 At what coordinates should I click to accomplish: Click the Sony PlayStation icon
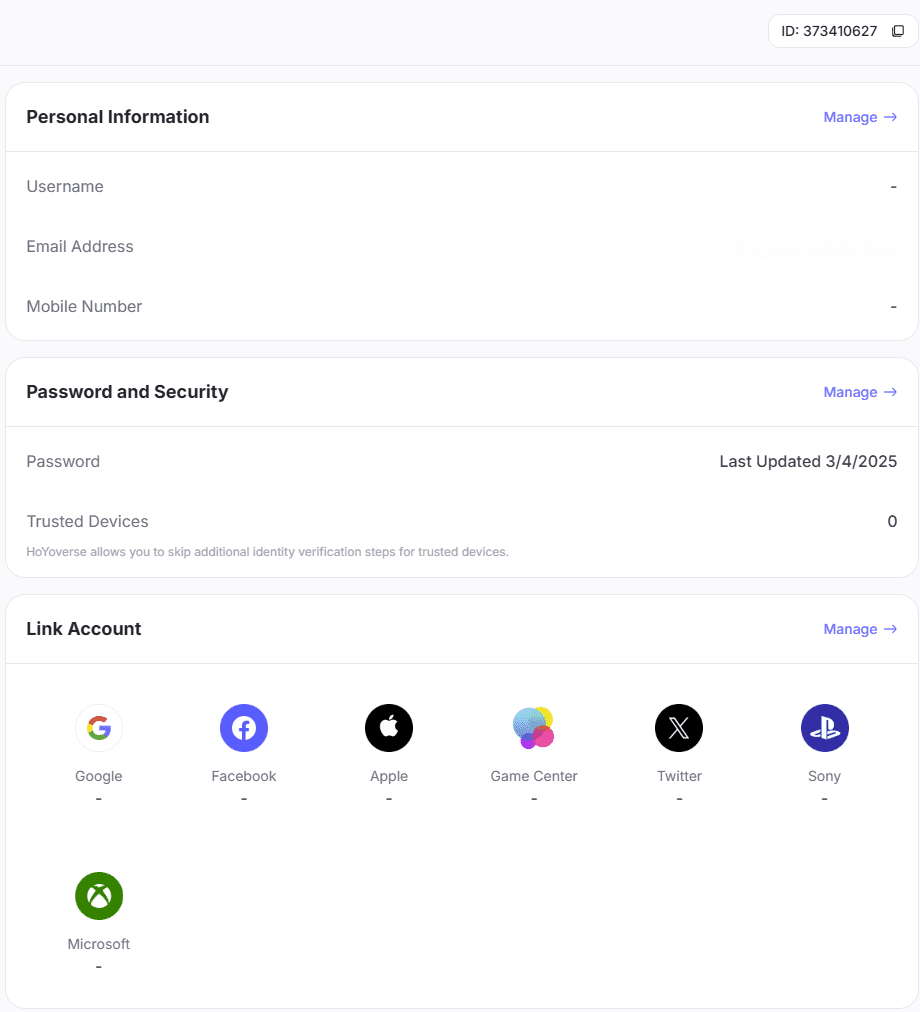[x=824, y=728]
